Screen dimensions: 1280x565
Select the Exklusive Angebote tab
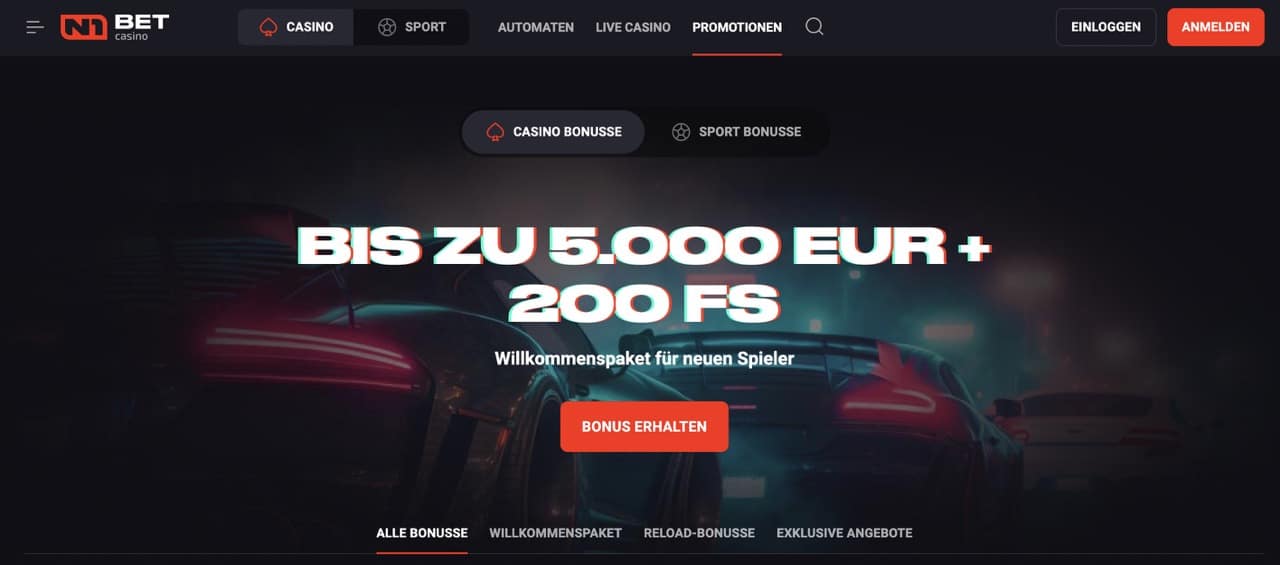tap(844, 533)
